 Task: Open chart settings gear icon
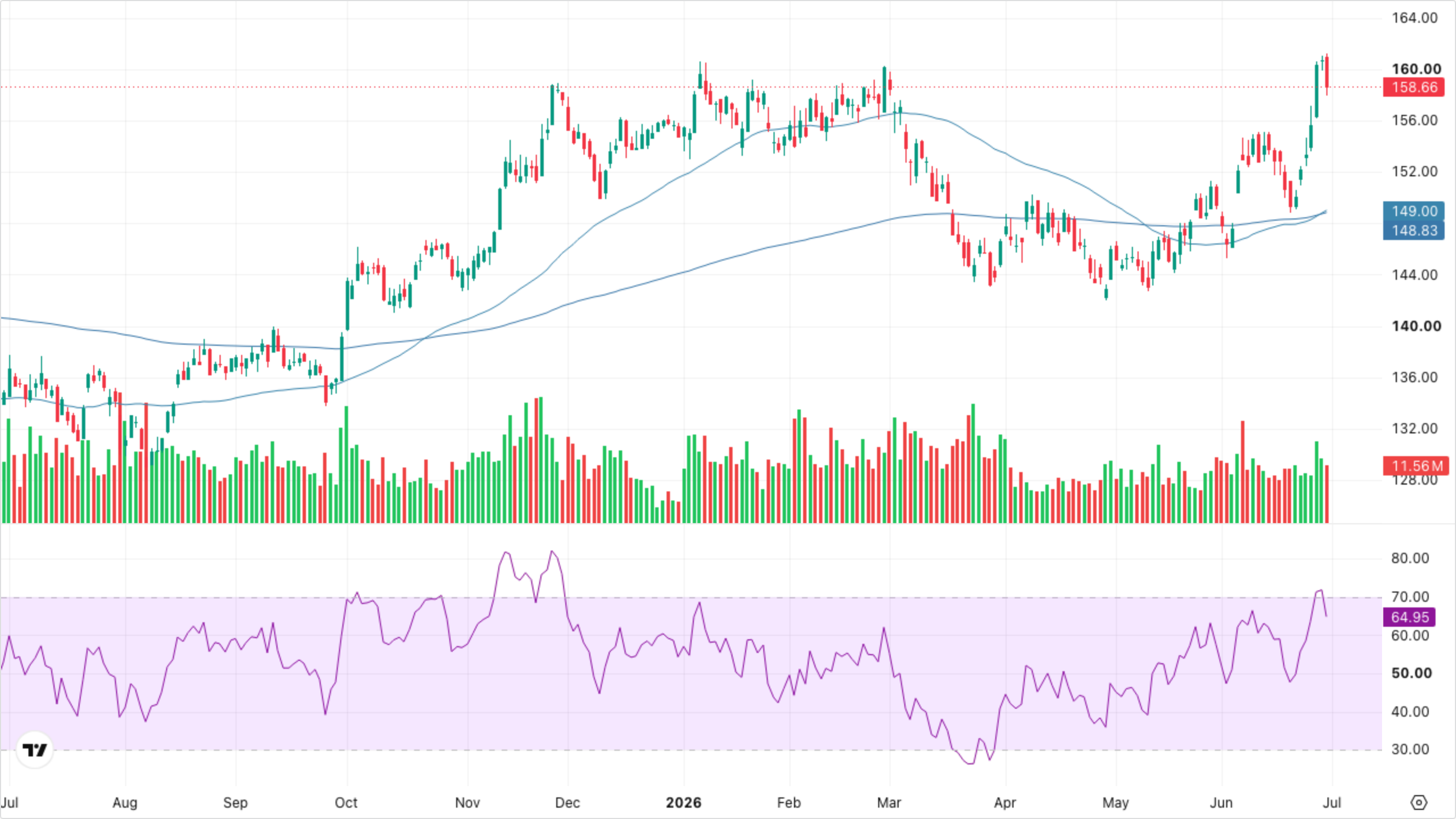pyautogui.click(x=1419, y=803)
